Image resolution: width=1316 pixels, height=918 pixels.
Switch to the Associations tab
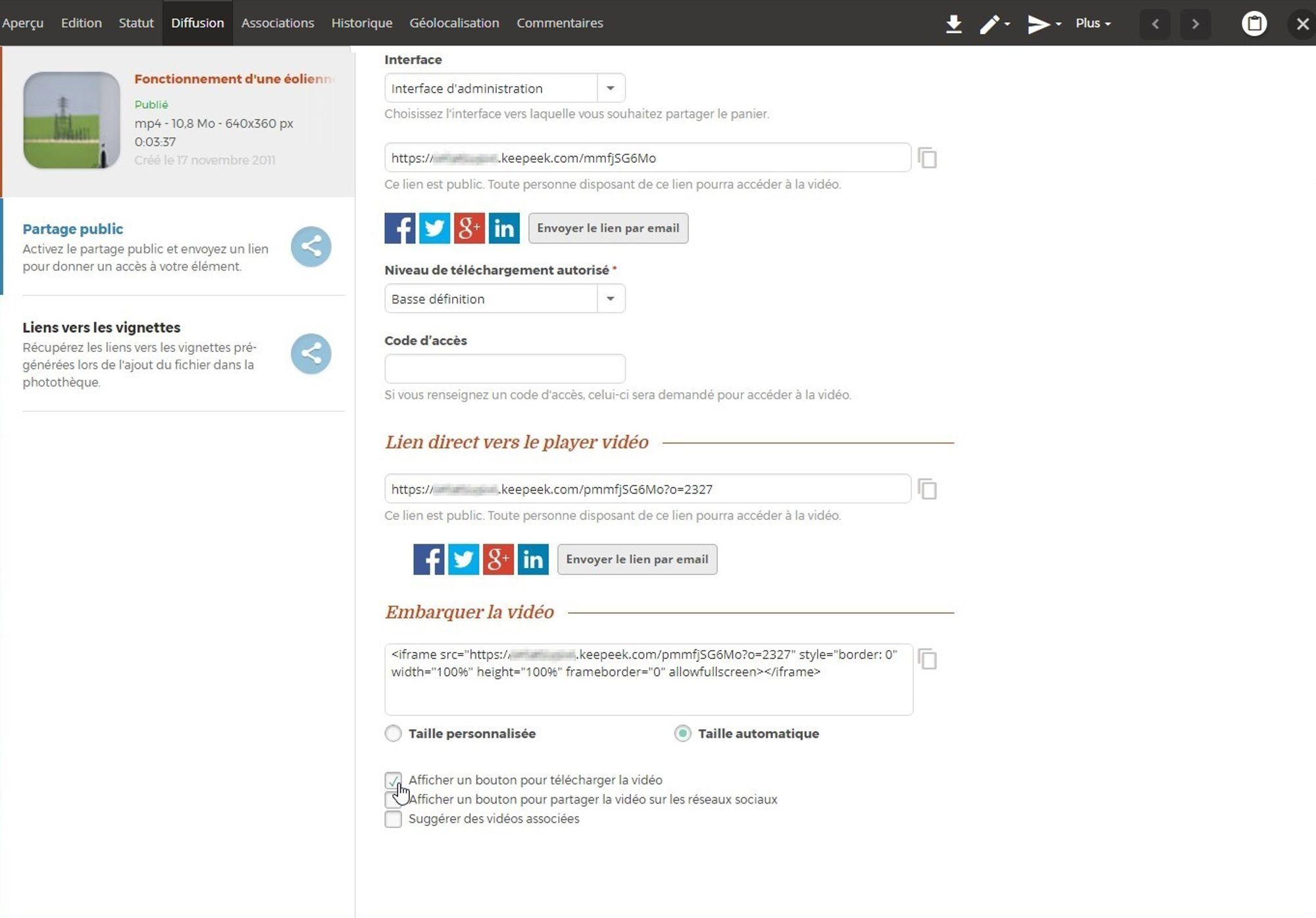277,23
